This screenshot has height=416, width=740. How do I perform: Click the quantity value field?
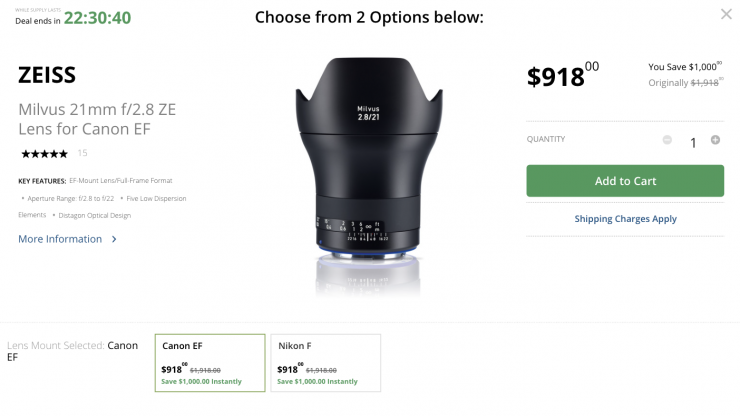pyautogui.click(x=692, y=142)
